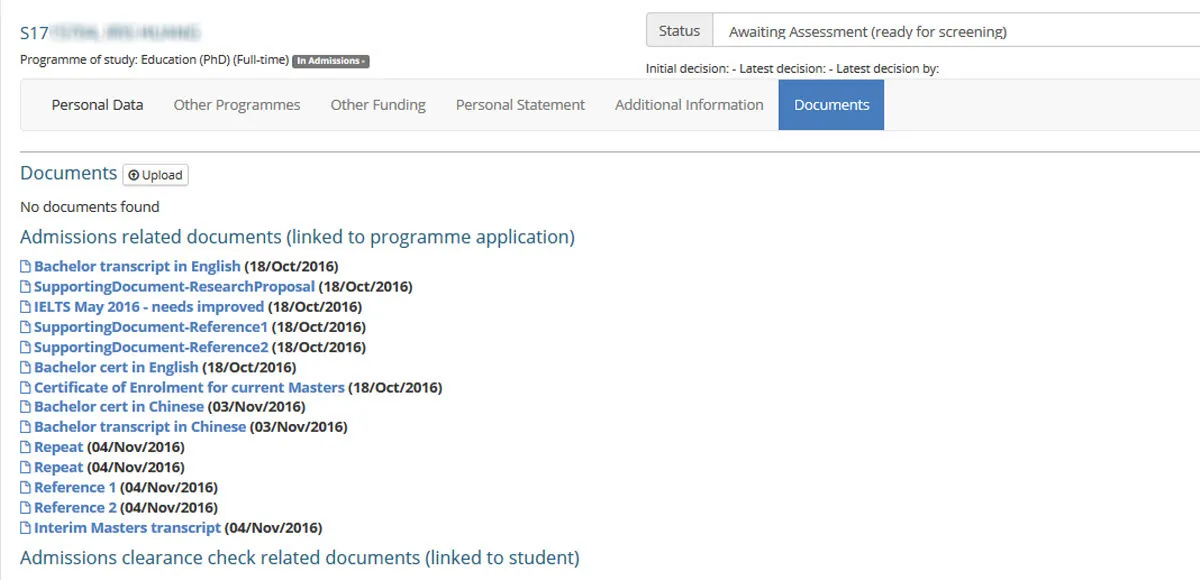Click the document icon next to IELTS May 2016

click(x=25, y=306)
